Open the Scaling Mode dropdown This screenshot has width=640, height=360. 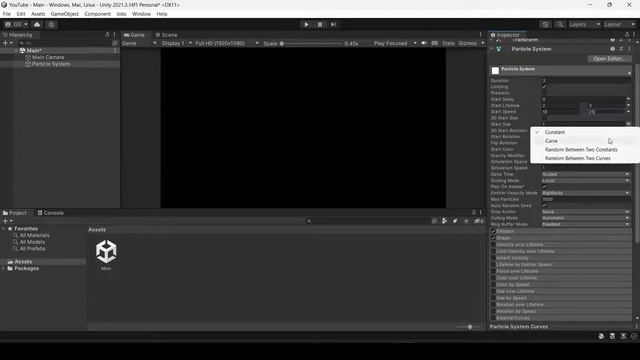click(x=586, y=180)
